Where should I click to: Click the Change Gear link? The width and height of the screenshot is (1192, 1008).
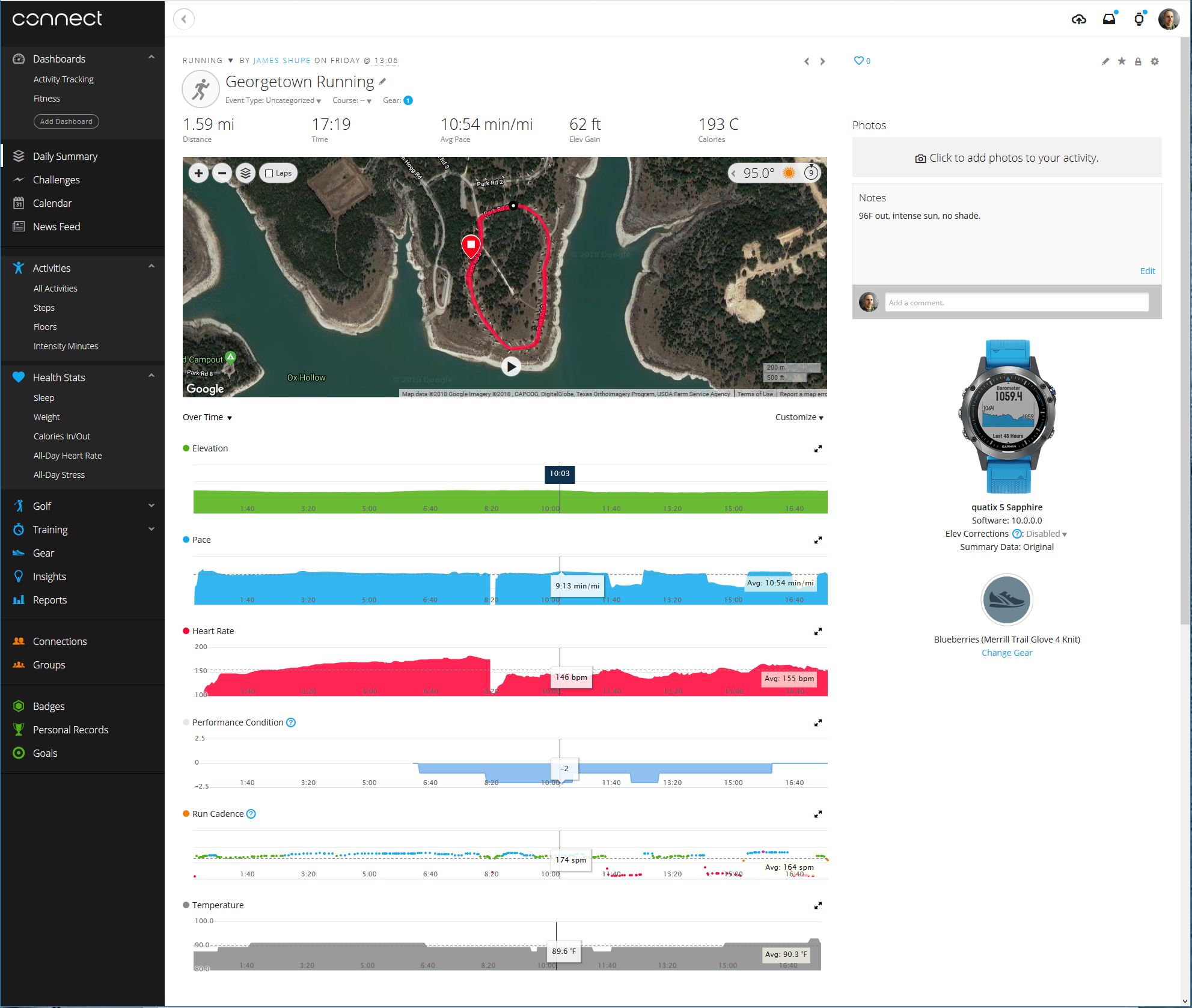click(1006, 653)
